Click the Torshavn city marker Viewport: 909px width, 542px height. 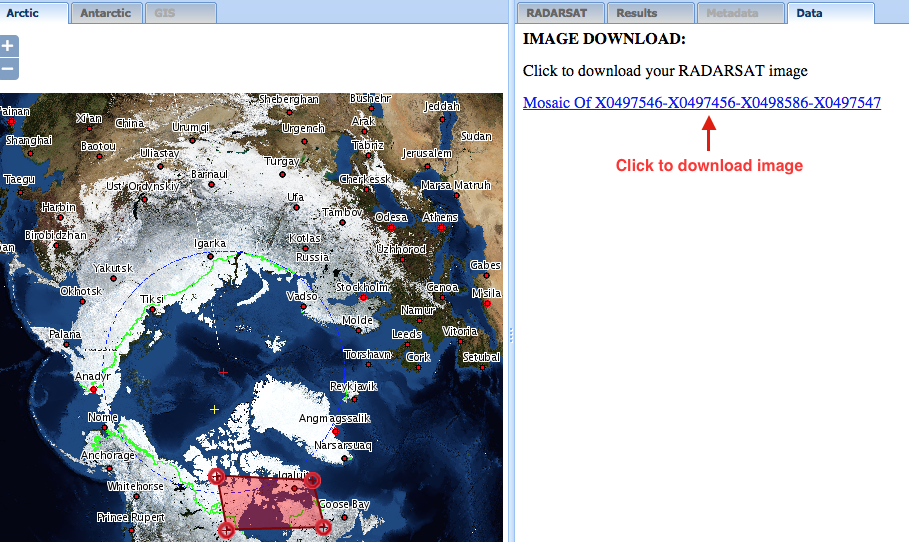point(369,365)
